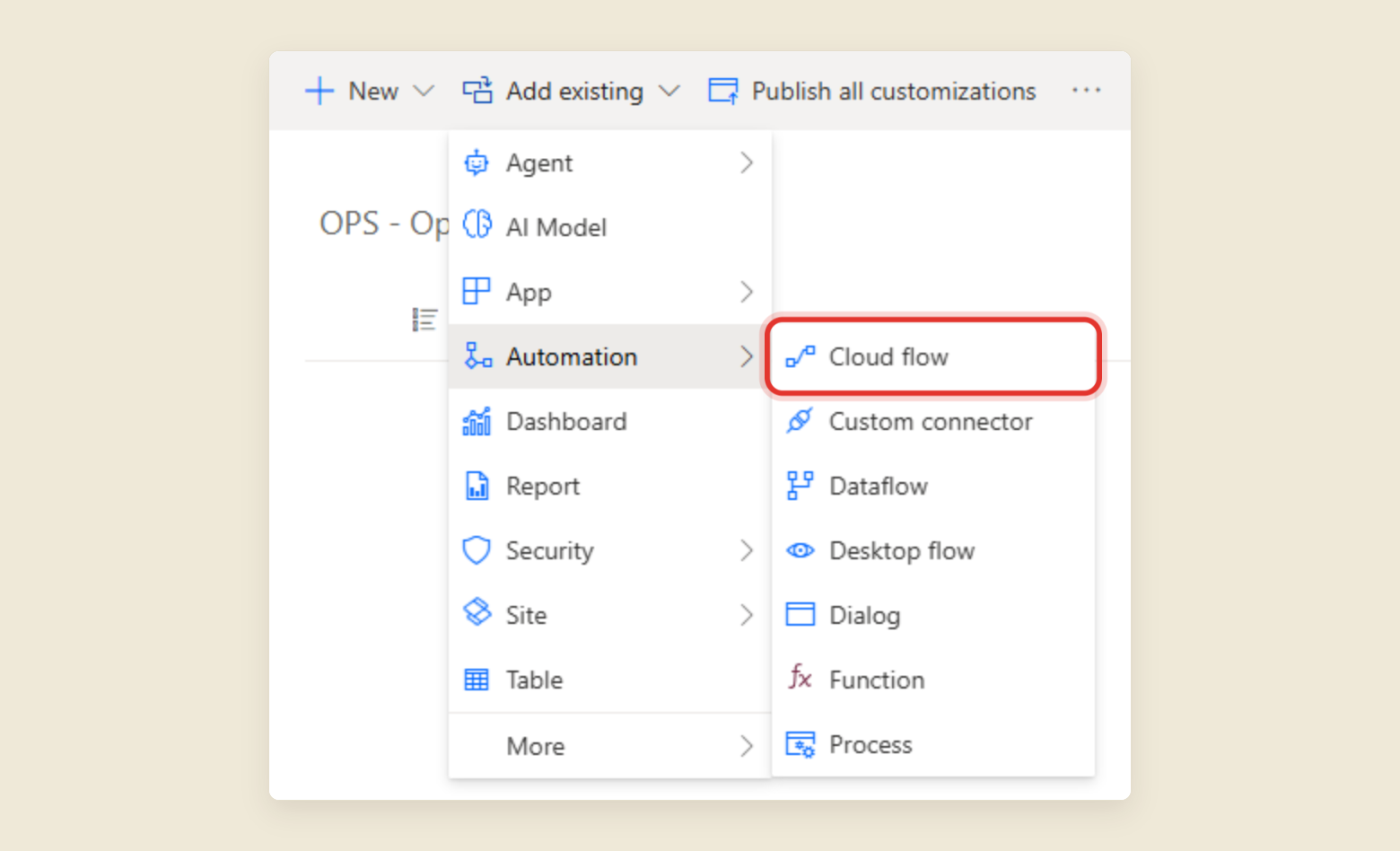Click the list view icon behind the menu

point(424,320)
